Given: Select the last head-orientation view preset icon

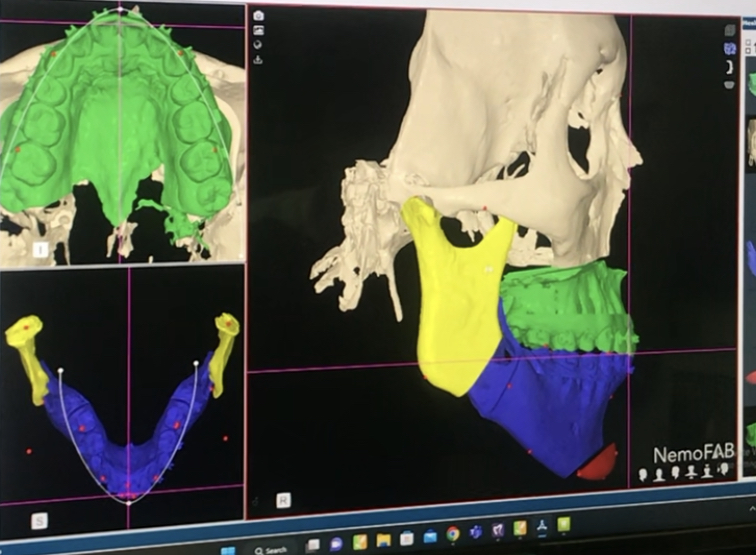Looking at the screenshot, I should [x=724, y=470].
